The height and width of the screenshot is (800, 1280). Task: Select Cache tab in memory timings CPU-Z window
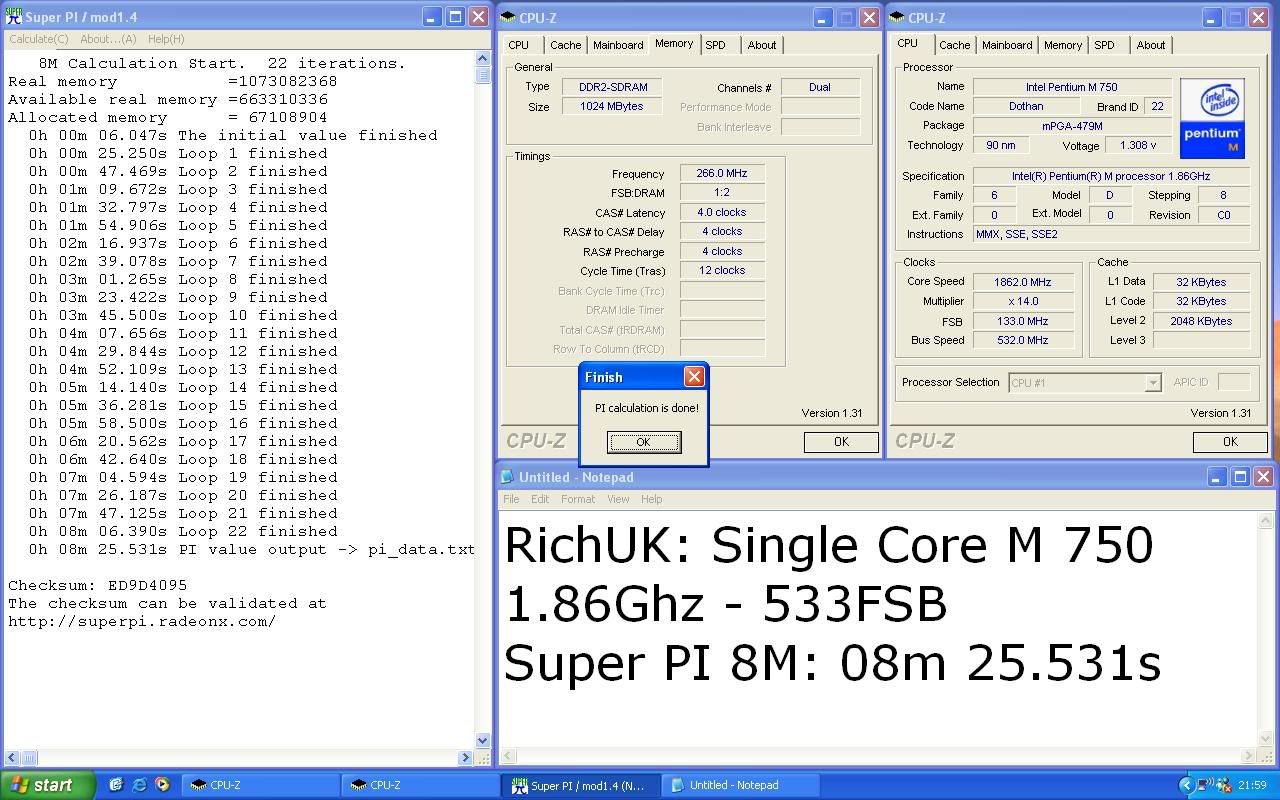coord(565,45)
